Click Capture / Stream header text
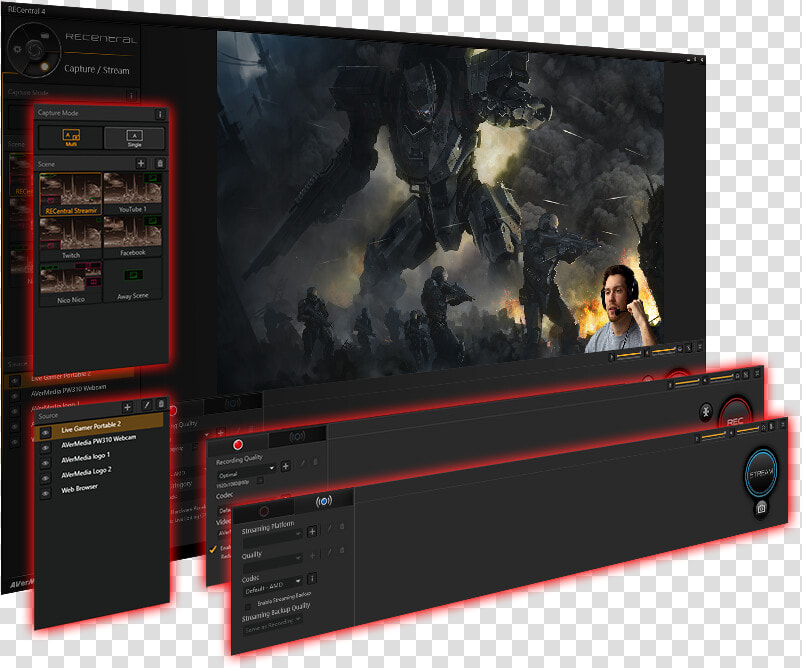This screenshot has height=668, width=802. [97, 69]
